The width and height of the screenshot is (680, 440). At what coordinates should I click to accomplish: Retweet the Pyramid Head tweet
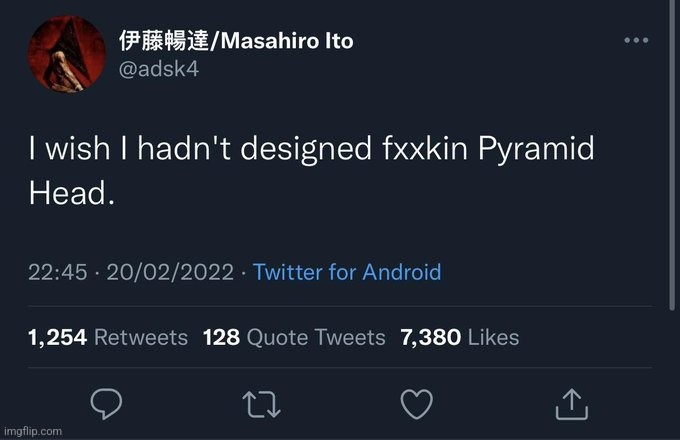click(262, 402)
